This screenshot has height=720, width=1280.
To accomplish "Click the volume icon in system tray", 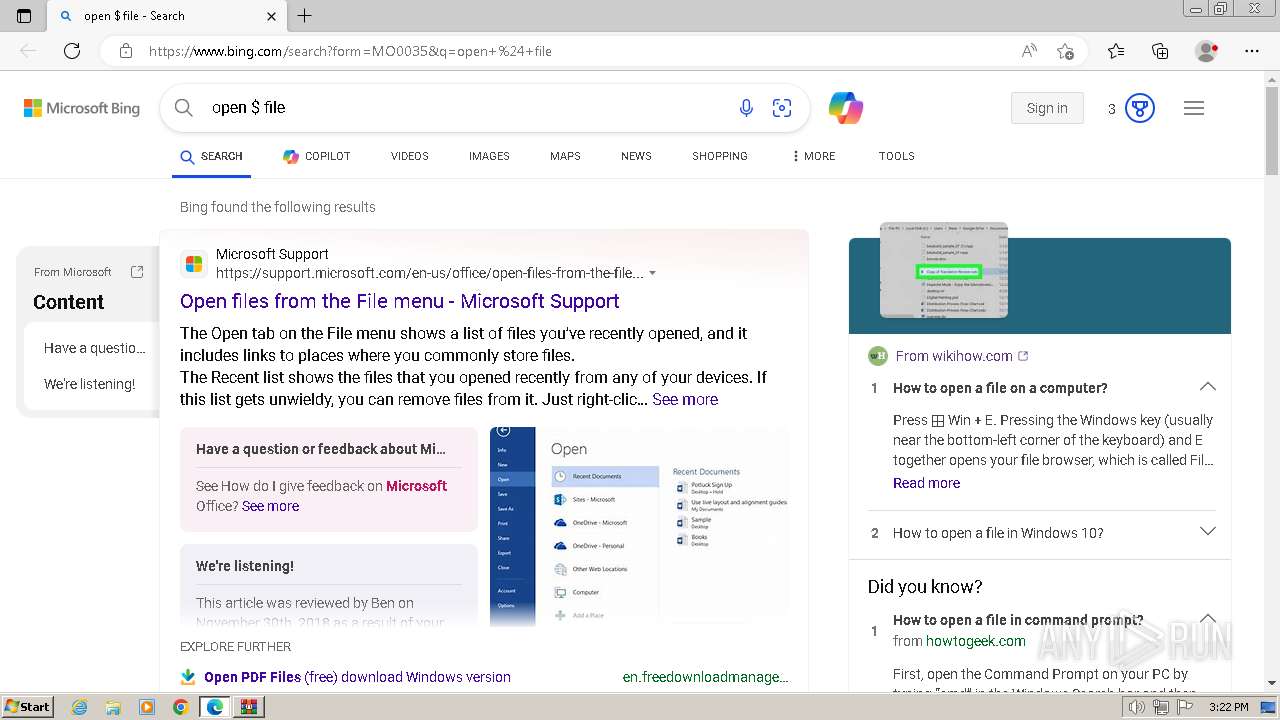I will (x=1138, y=707).
